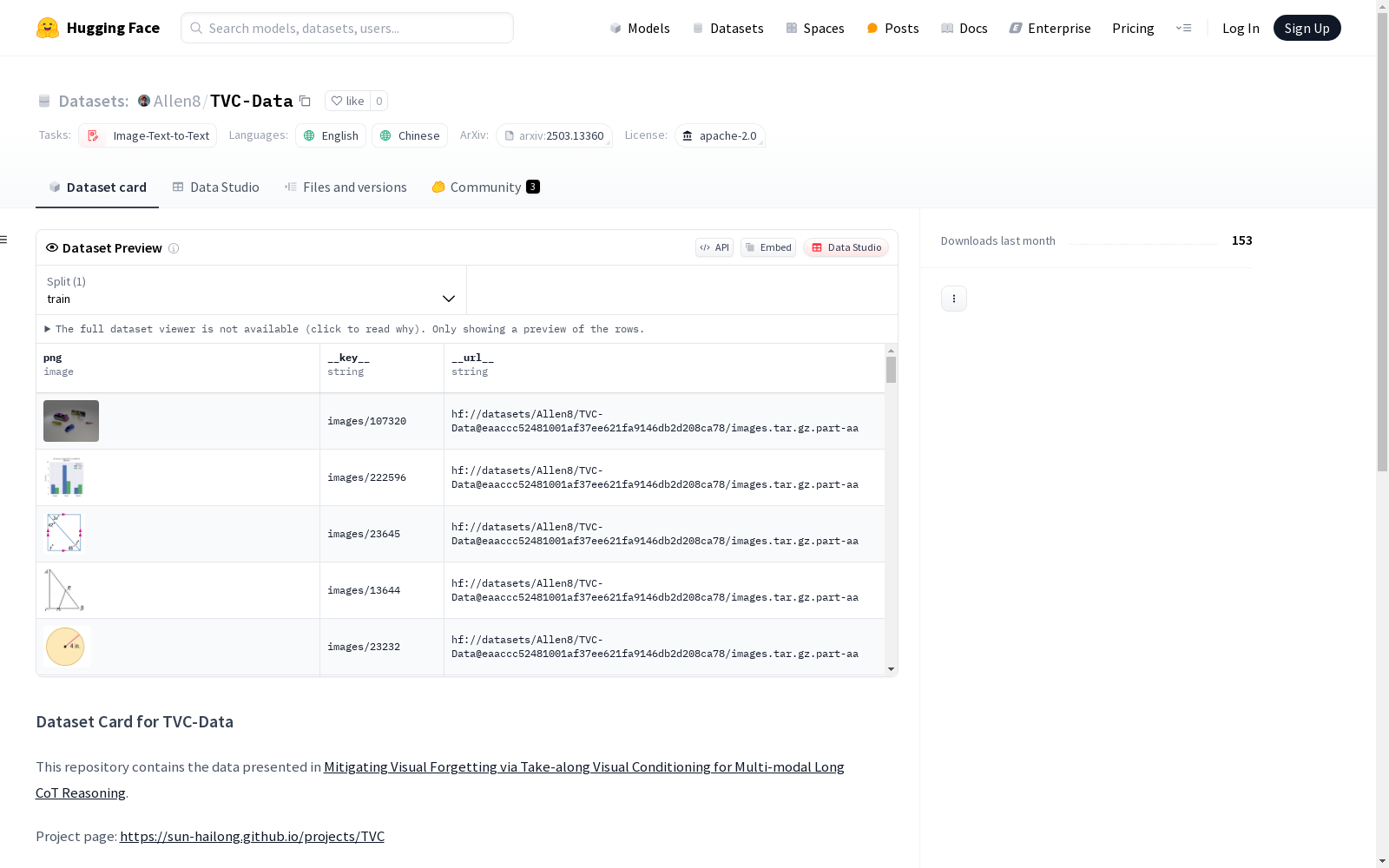
Task: Open Spaces in the top navigation
Action: pos(815,28)
